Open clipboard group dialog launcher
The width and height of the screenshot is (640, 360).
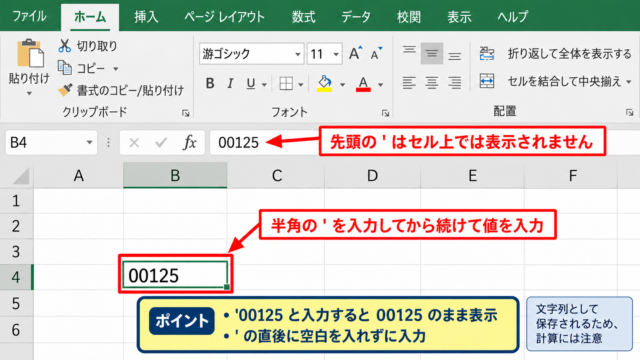click(186, 113)
